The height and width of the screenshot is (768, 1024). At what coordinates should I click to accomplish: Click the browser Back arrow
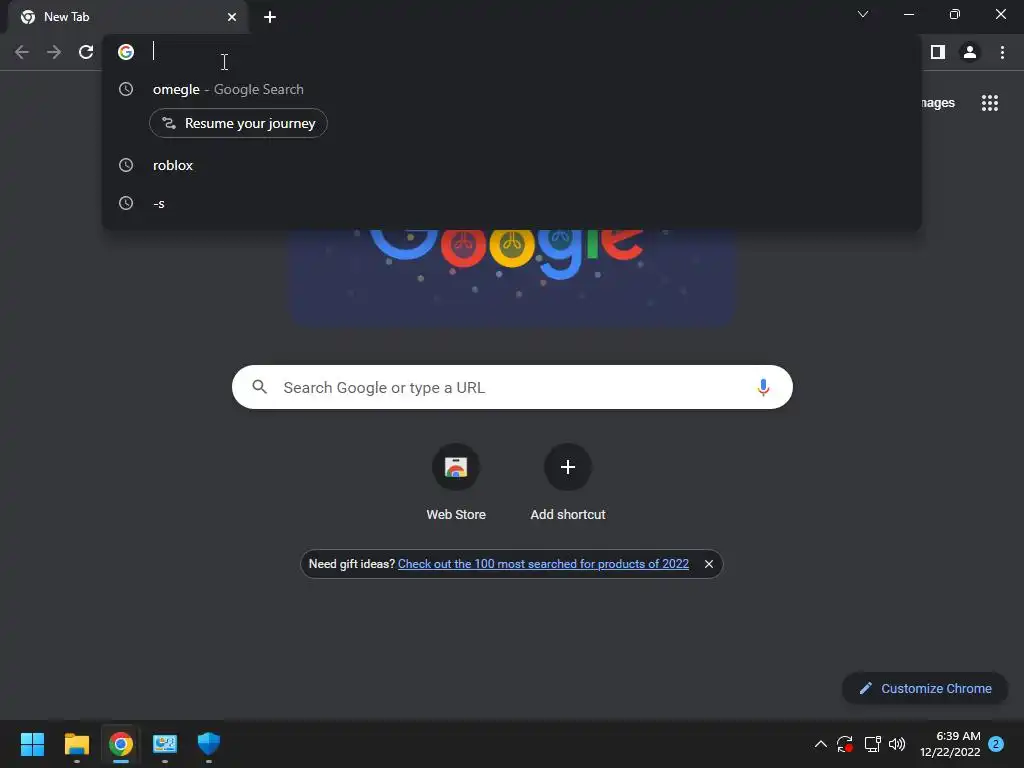pos(22,52)
